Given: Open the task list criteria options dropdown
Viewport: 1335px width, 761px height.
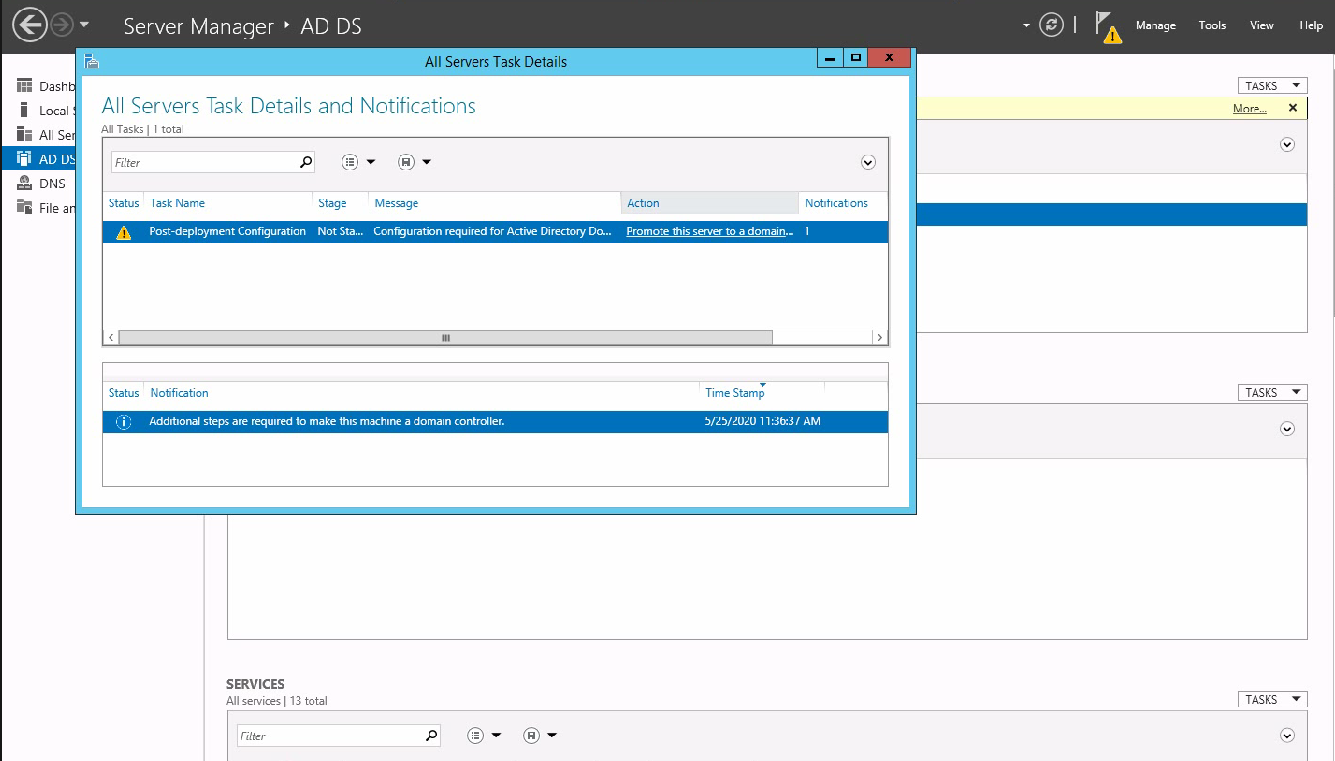Looking at the screenshot, I should [x=358, y=162].
